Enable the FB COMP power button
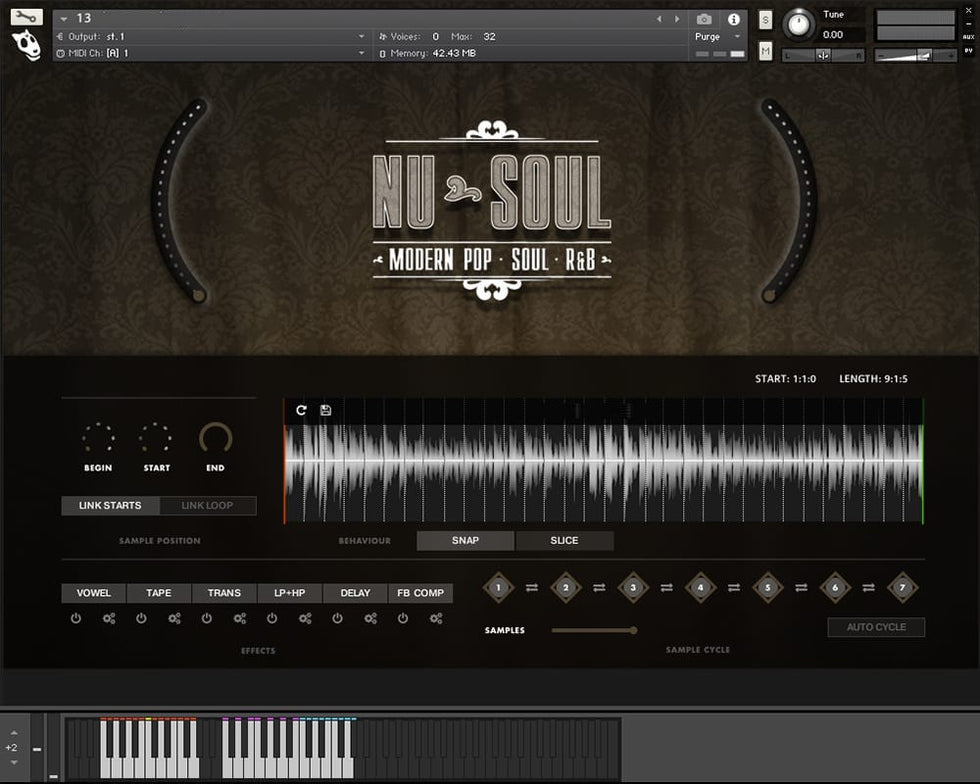The height and width of the screenshot is (784, 980). [403, 619]
